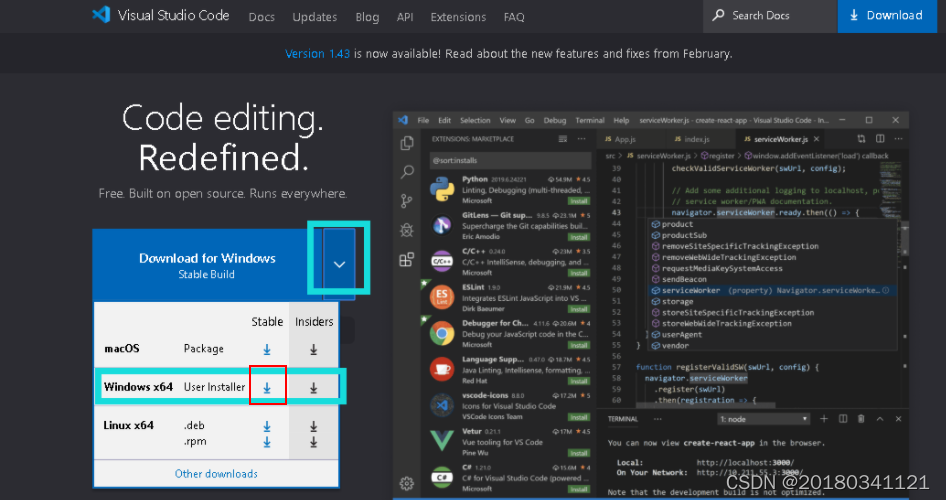Open the Version 1.43 release link

317,54
